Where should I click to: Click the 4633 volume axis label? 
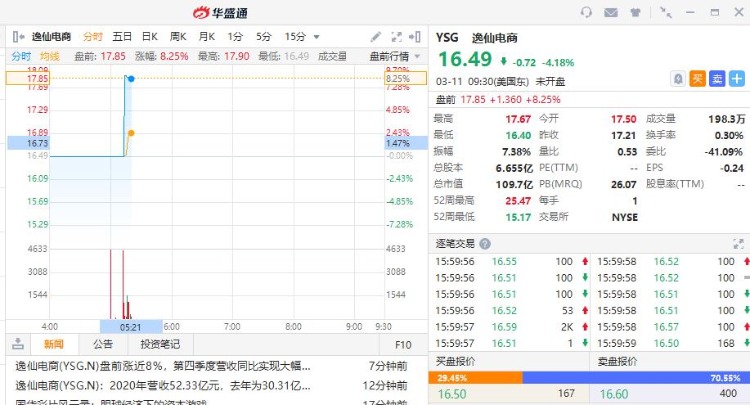click(x=37, y=249)
